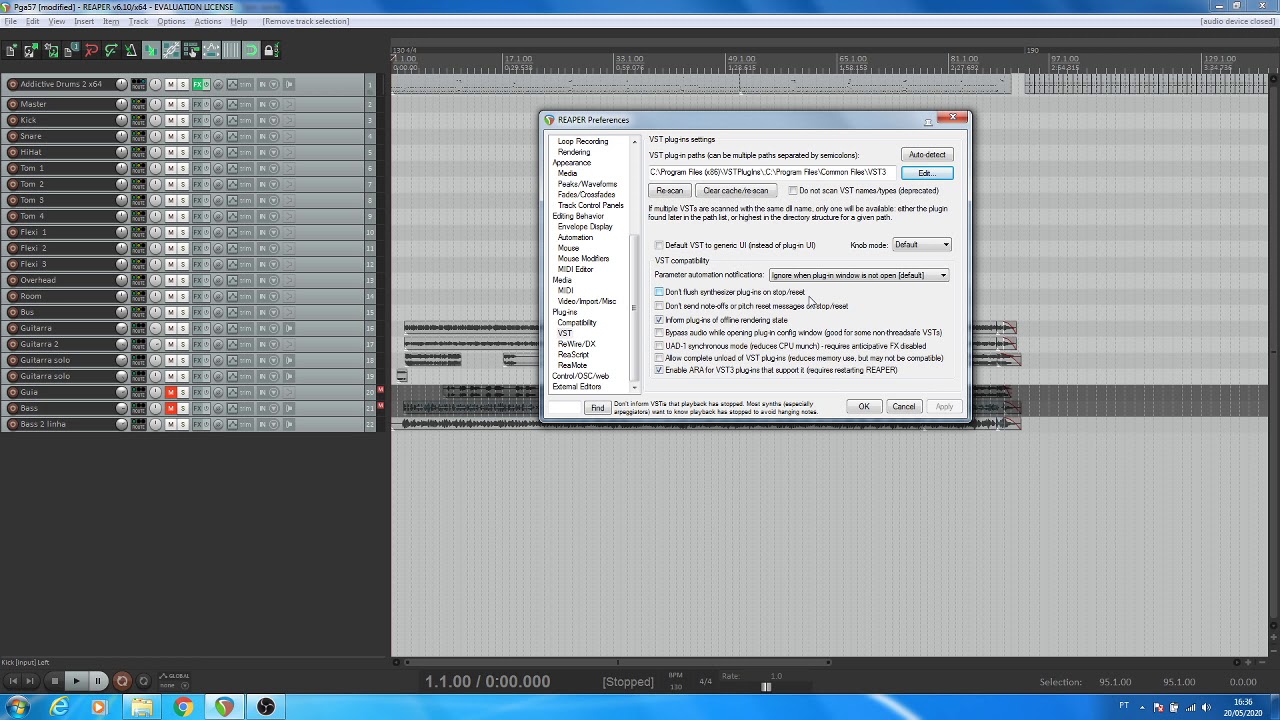Select Mouse Modifiers in preferences tree
The height and width of the screenshot is (720, 1280).
coord(583,258)
